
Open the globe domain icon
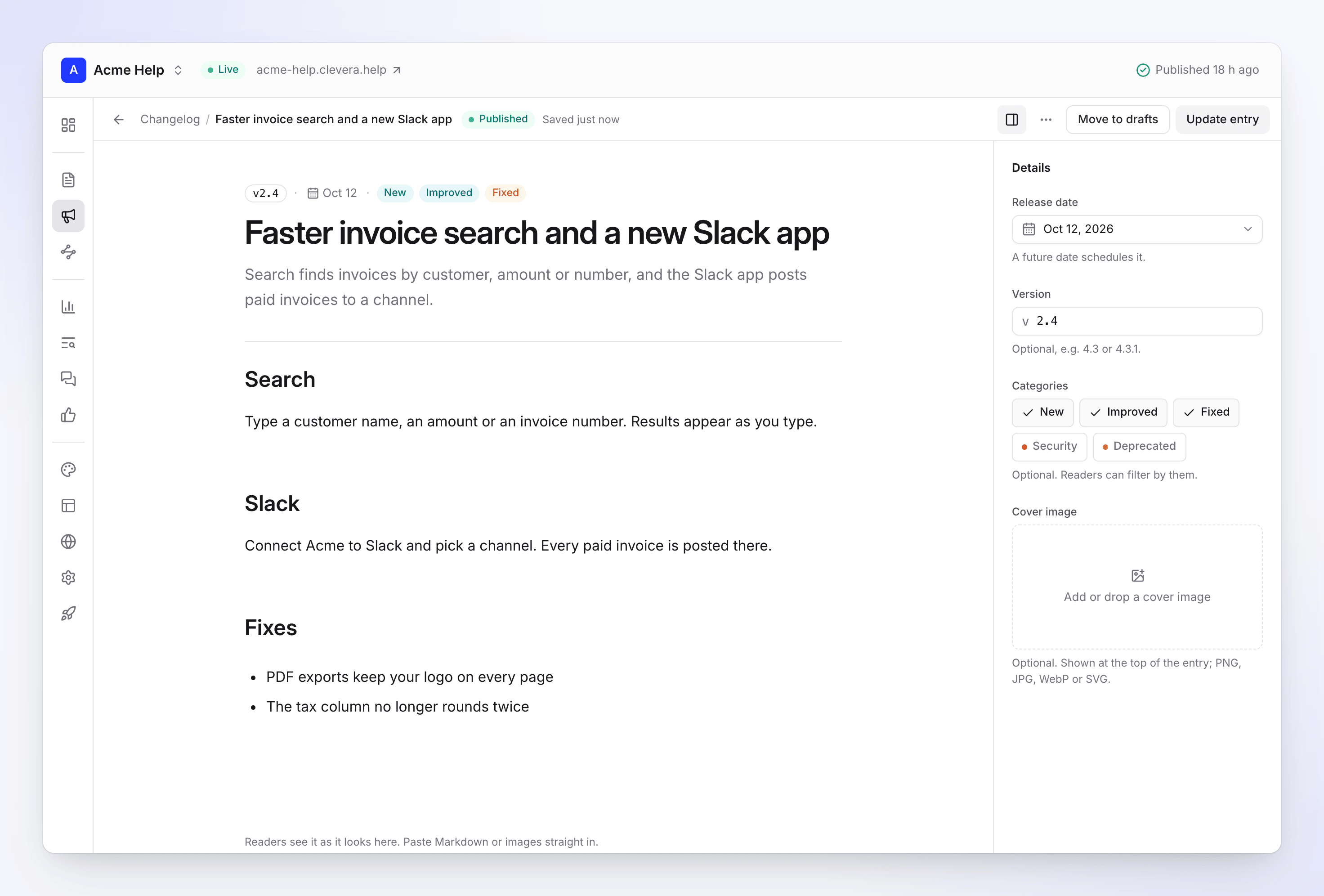[68, 542]
